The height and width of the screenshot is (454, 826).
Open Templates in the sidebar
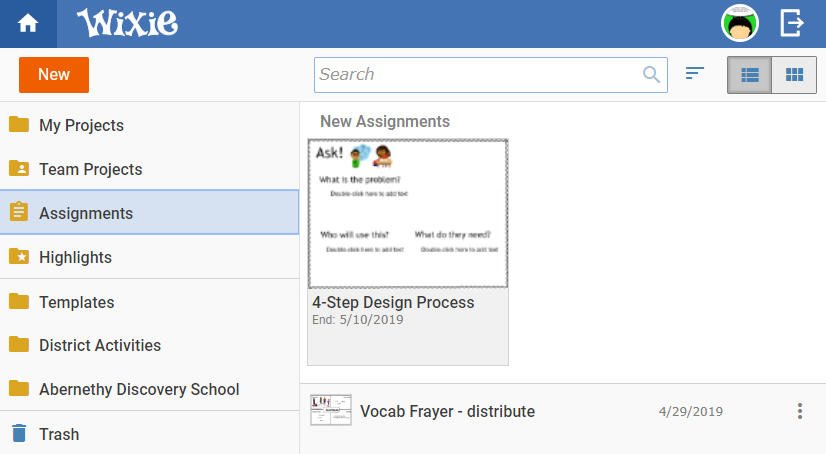tap(150, 302)
